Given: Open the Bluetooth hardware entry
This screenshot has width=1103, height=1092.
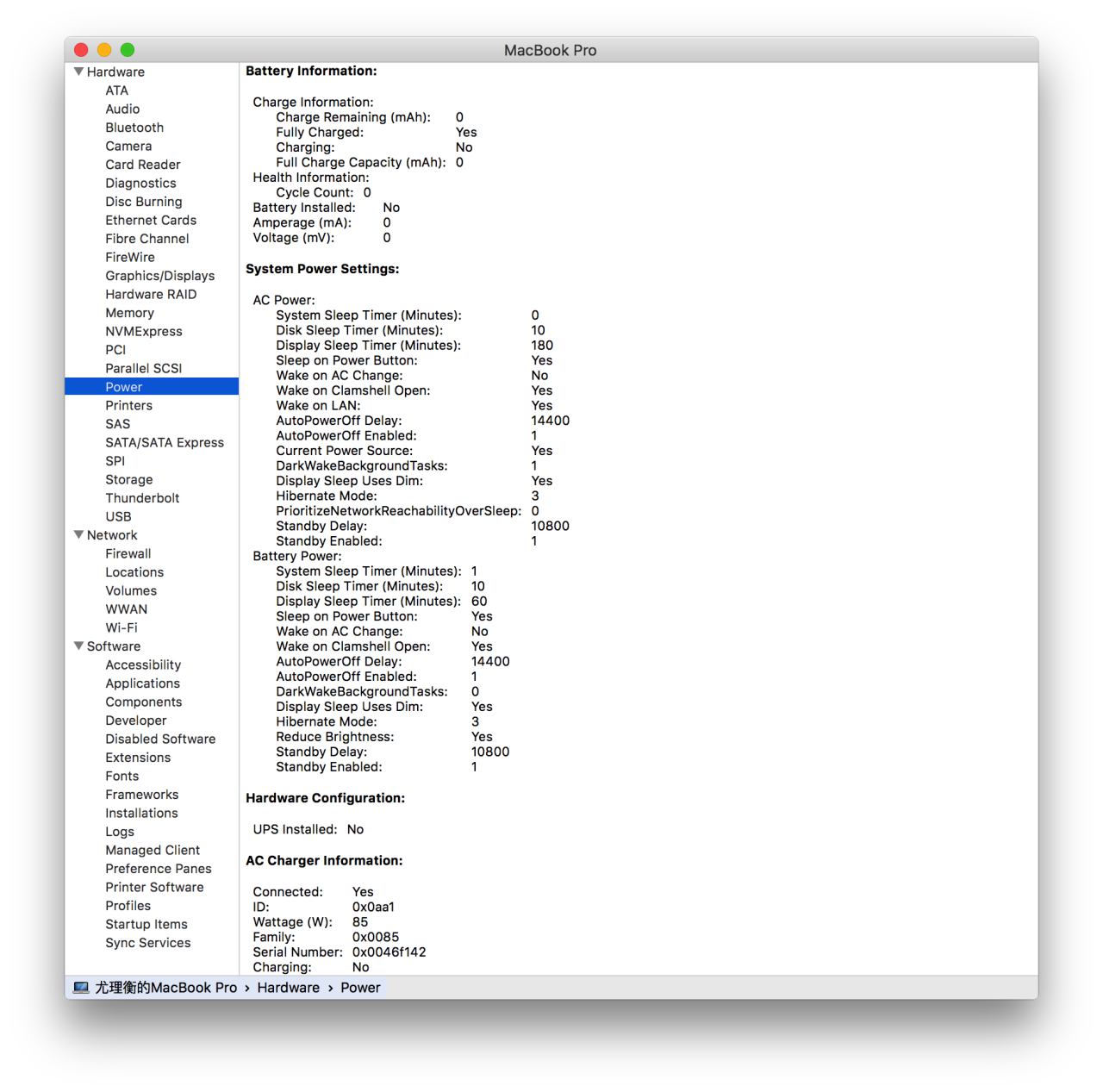Looking at the screenshot, I should click(134, 128).
